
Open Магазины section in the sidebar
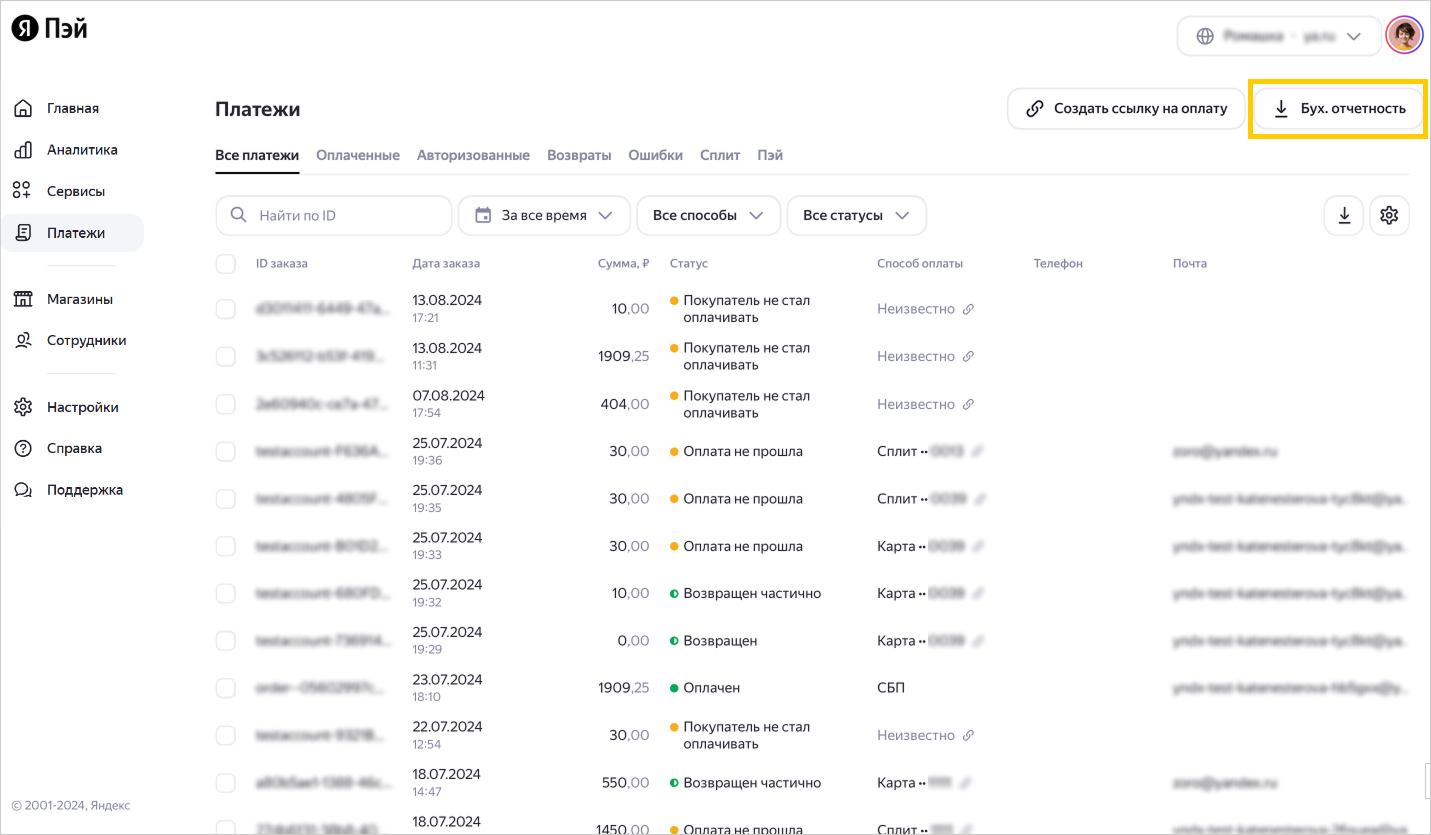79,299
